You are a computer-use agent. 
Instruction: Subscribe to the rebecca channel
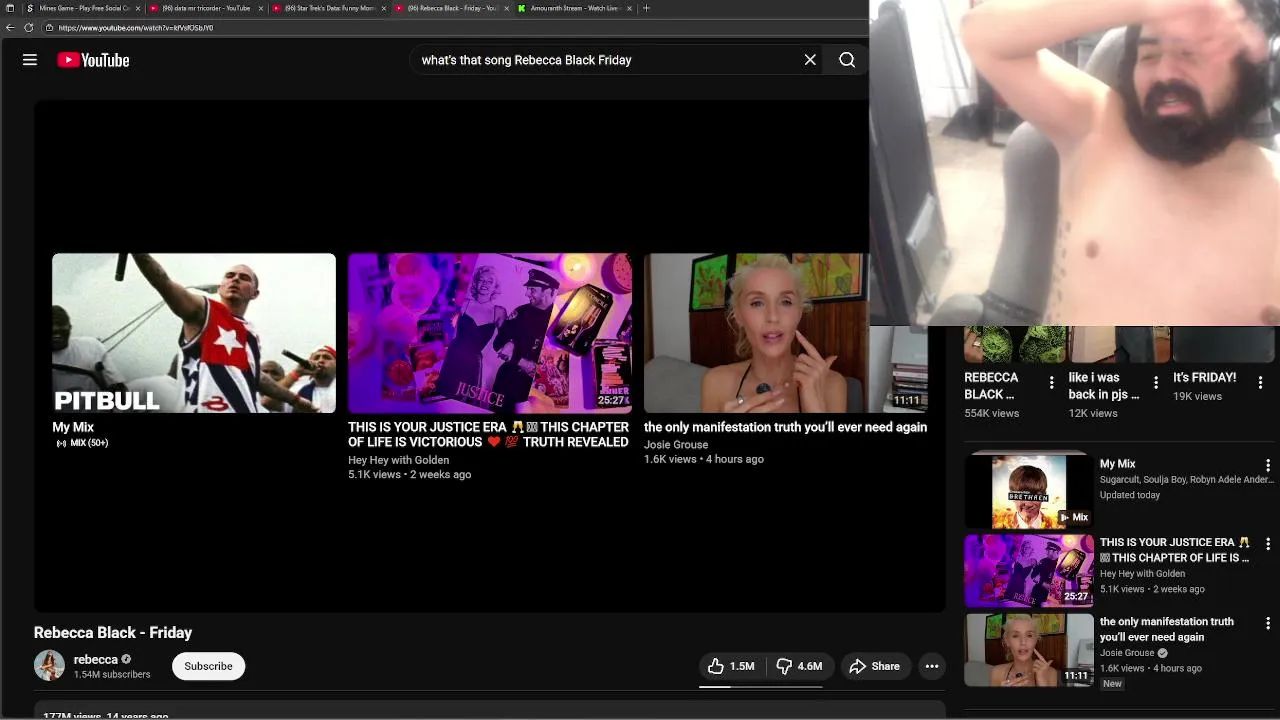[x=208, y=666]
